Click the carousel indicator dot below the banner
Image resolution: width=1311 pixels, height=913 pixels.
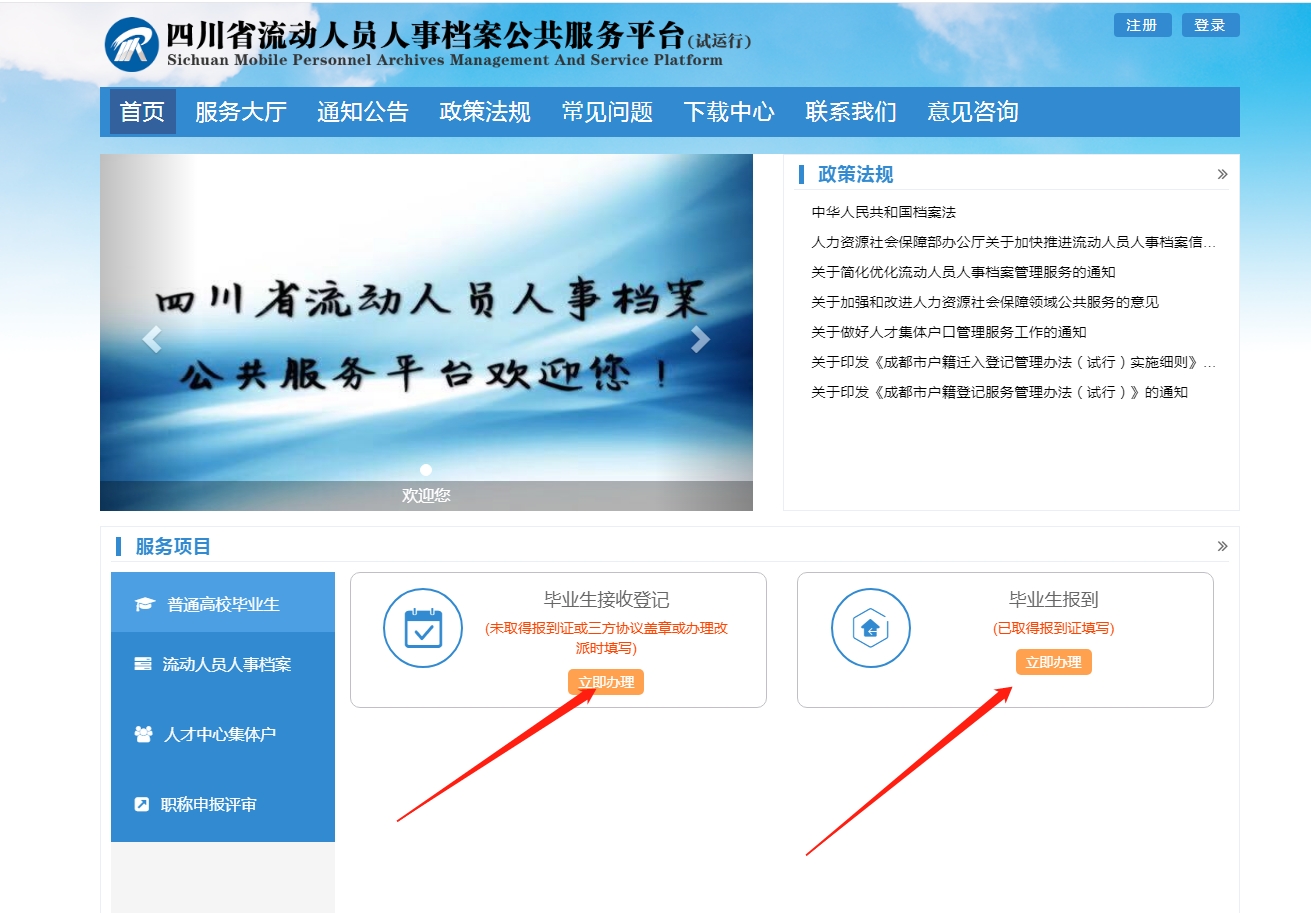click(x=425, y=468)
